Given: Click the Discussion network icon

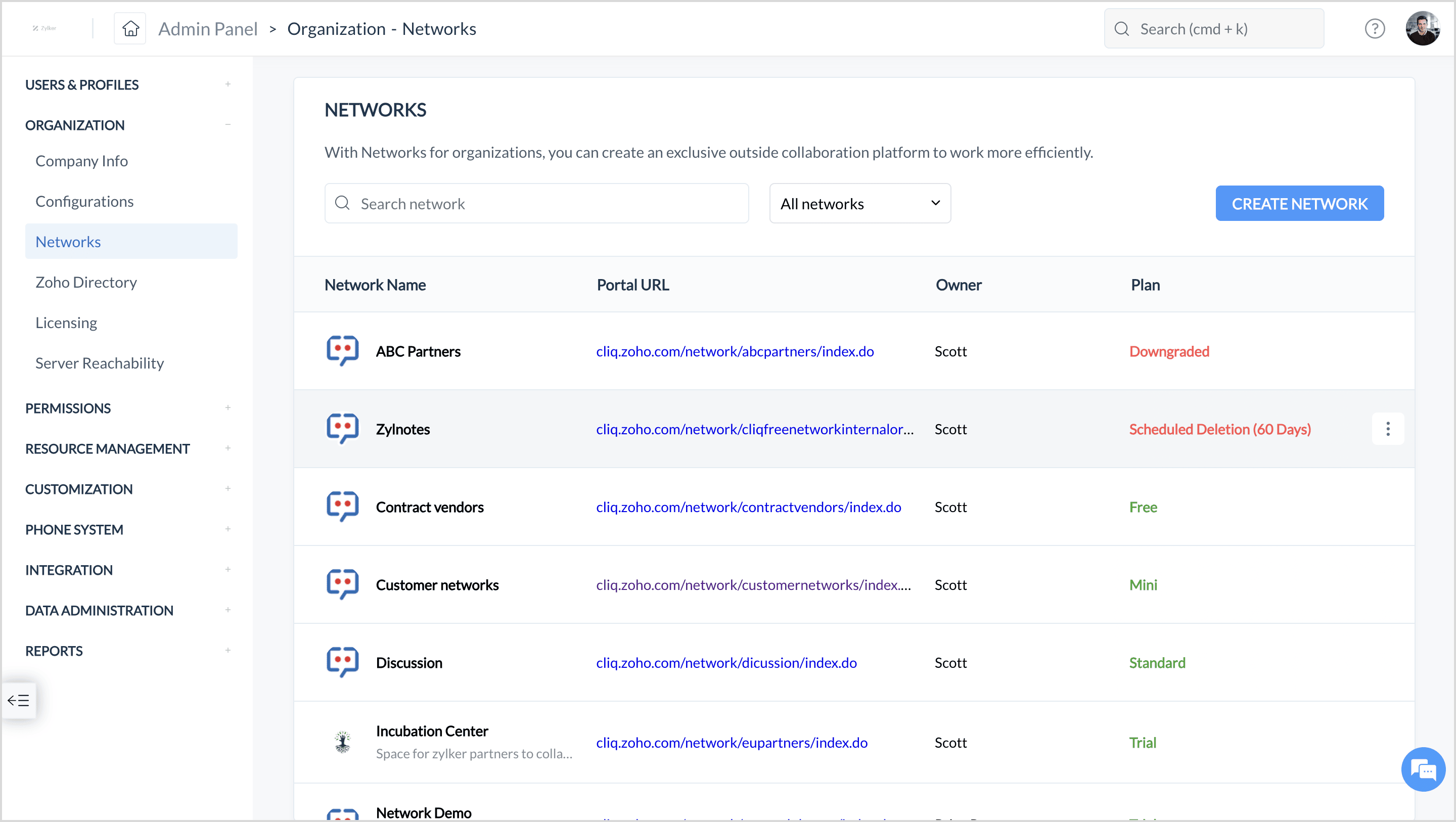Looking at the screenshot, I should (343, 663).
